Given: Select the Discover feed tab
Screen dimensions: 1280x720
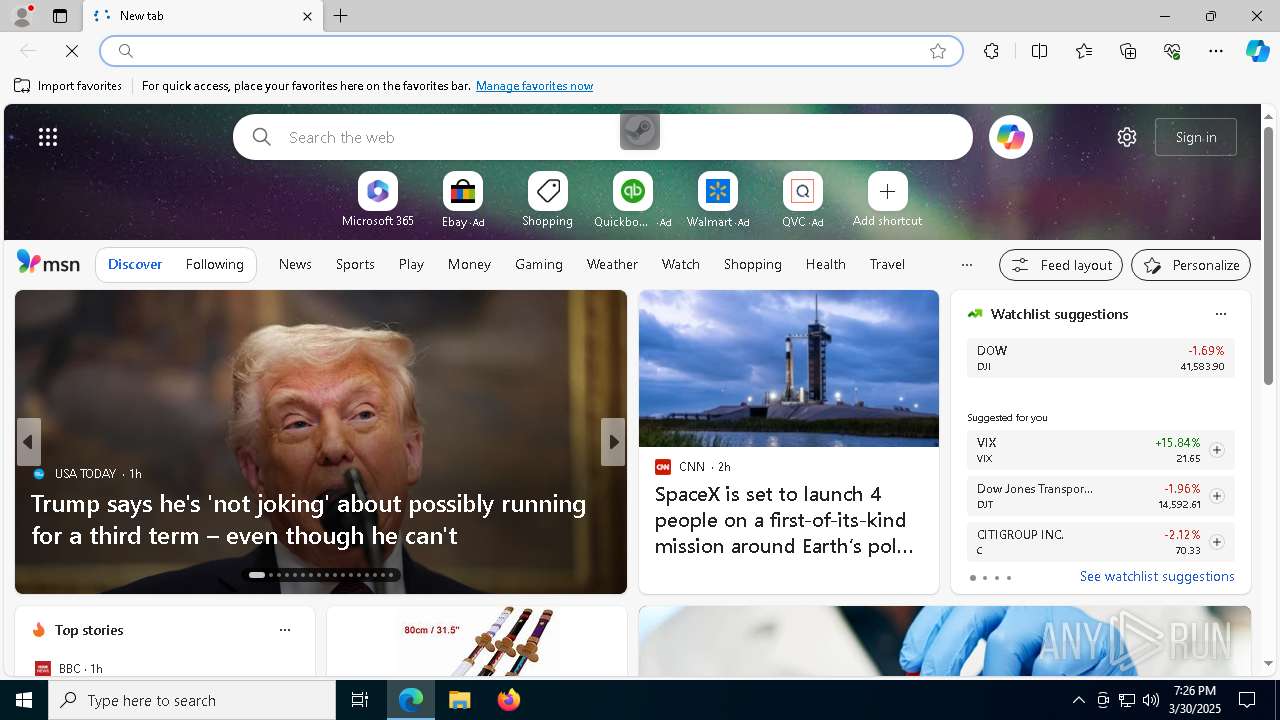Looking at the screenshot, I should [135, 264].
